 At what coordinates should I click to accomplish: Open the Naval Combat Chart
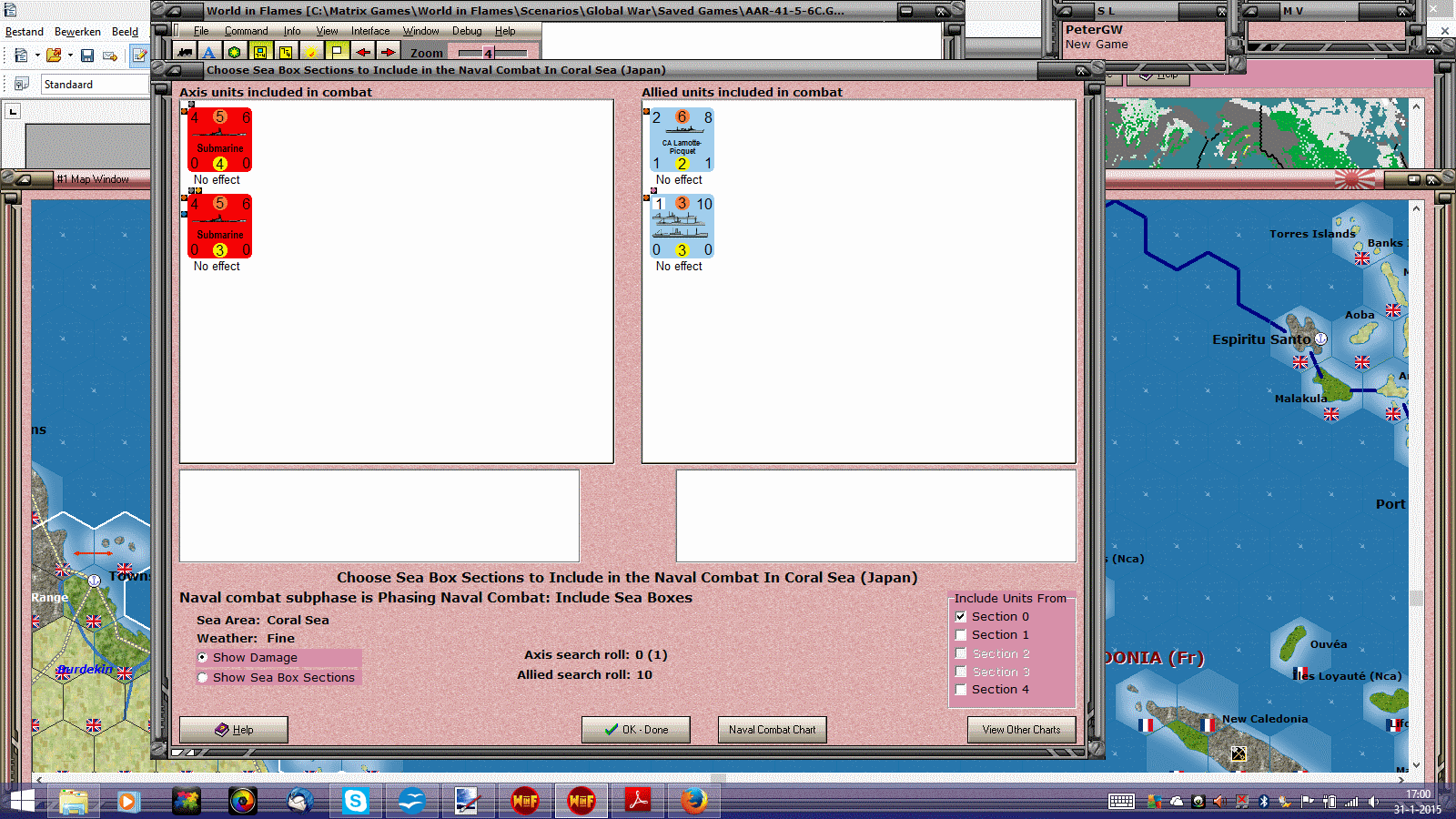tap(773, 730)
